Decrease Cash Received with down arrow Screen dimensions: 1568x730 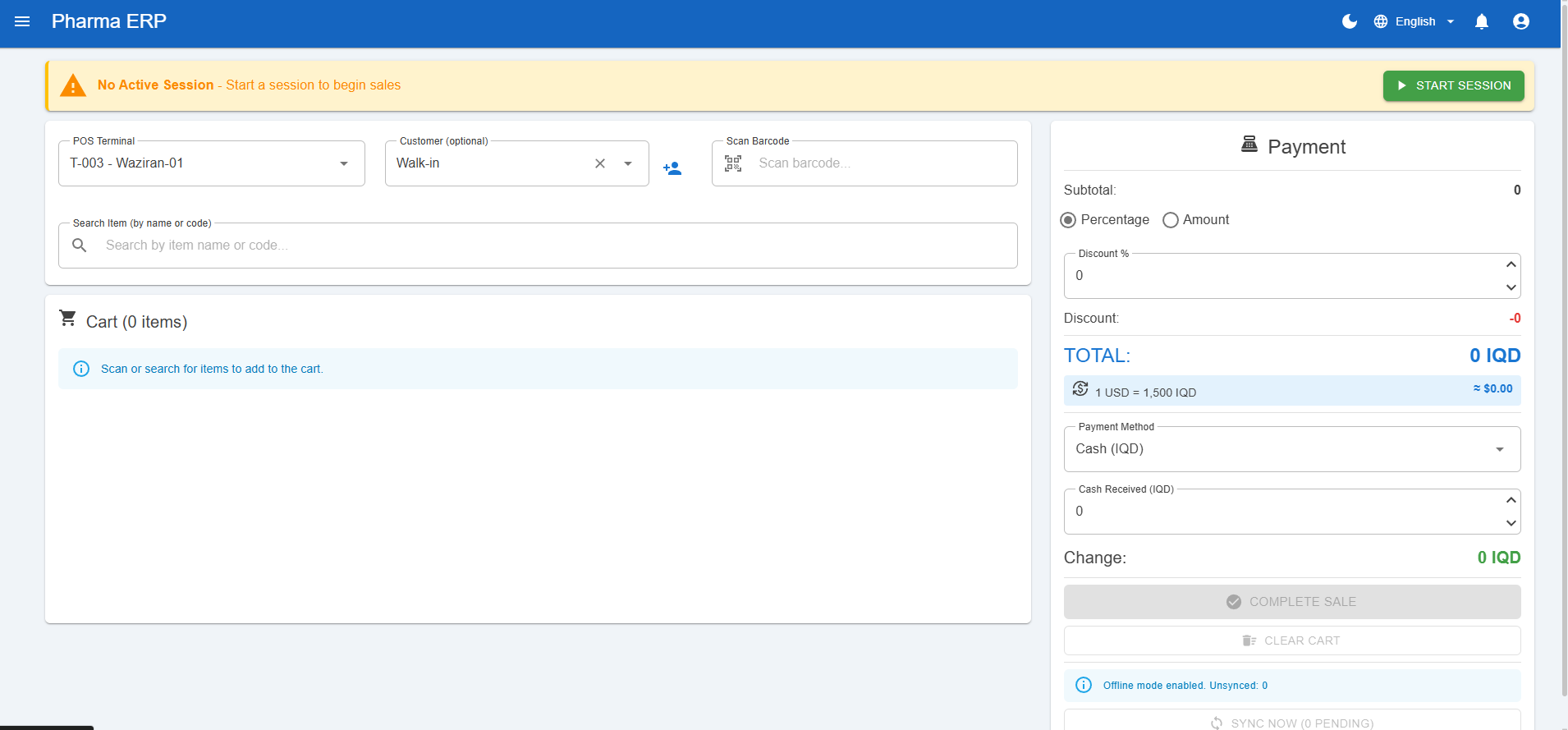pos(1511,523)
